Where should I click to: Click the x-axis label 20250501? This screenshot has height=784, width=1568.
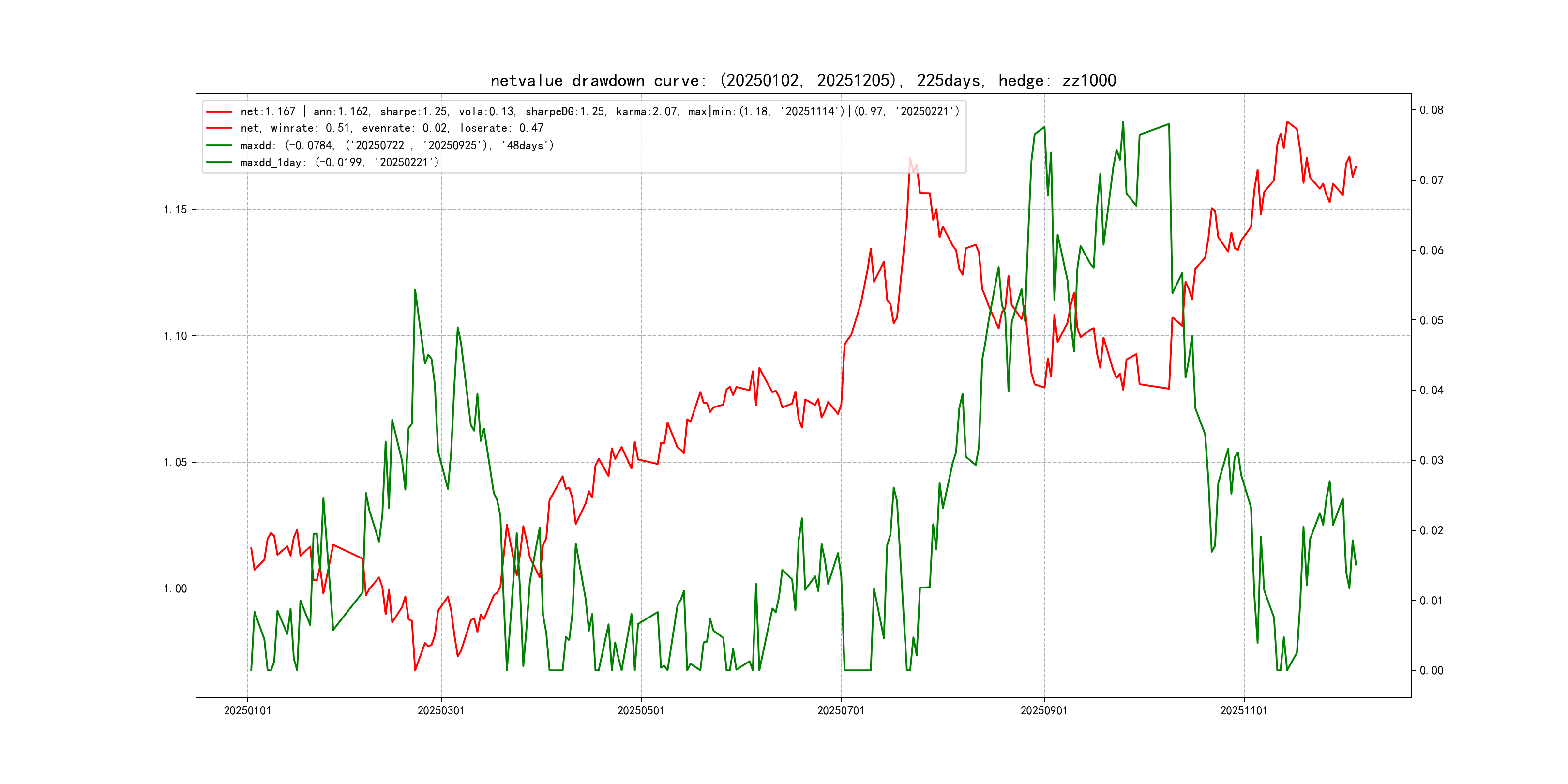click(x=641, y=710)
